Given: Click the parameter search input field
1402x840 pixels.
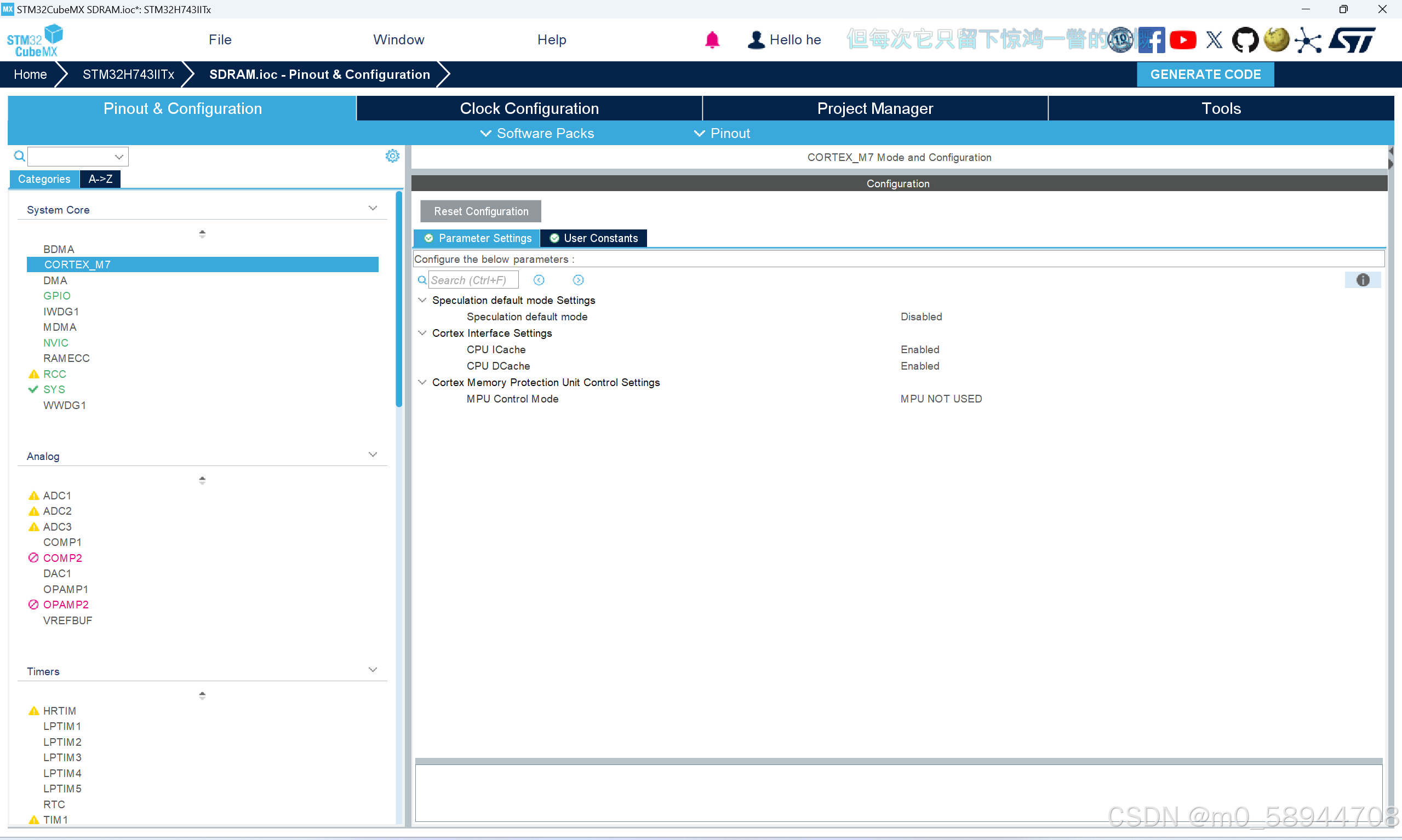Looking at the screenshot, I should [472, 280].
